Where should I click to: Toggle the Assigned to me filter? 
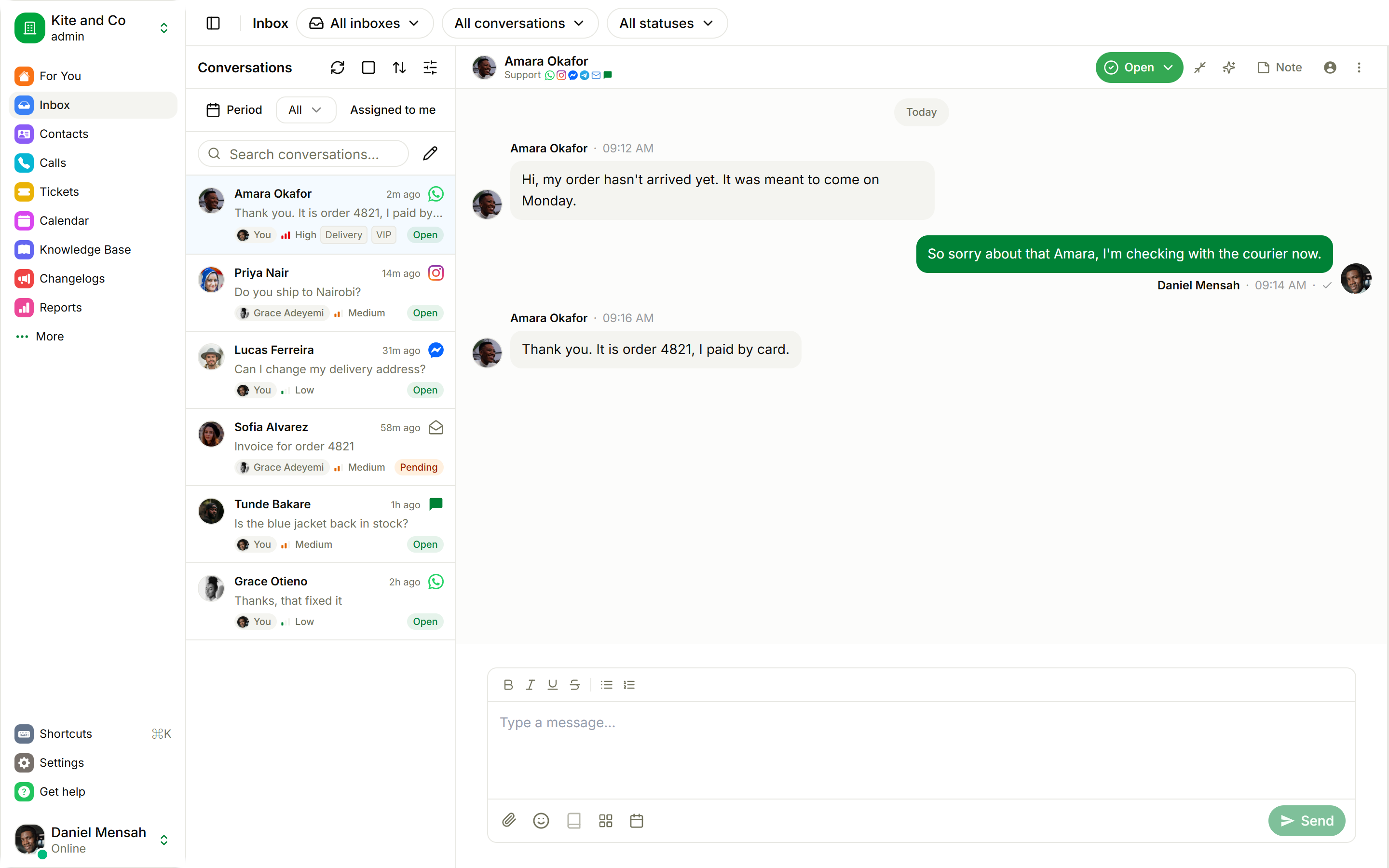click(x=393, y=109)
